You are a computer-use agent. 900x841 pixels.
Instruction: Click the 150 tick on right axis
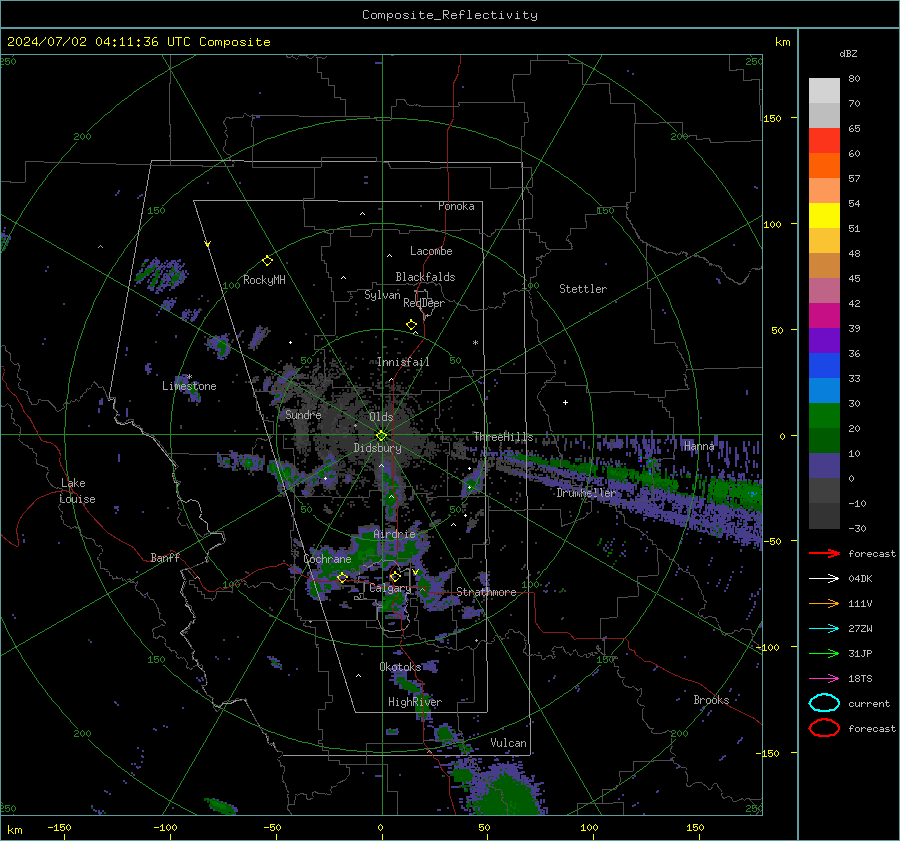tap(773, 118)
